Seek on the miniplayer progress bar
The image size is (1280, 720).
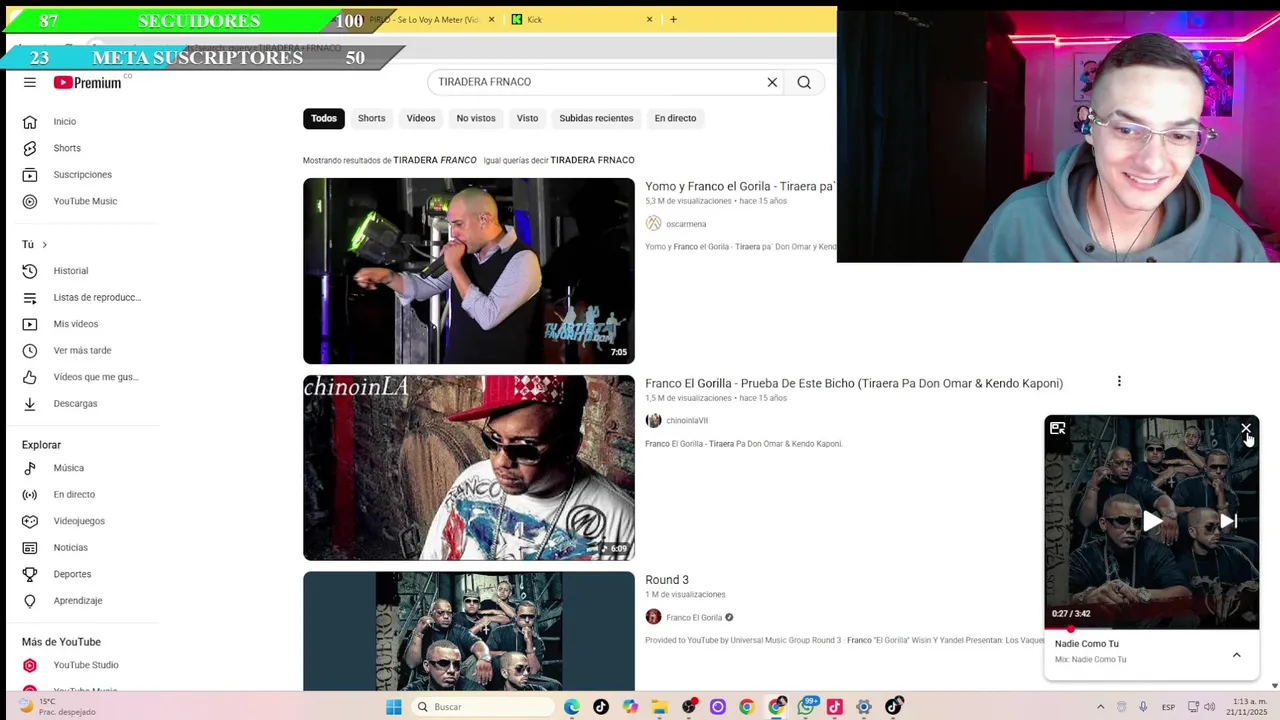(1152, 629)
